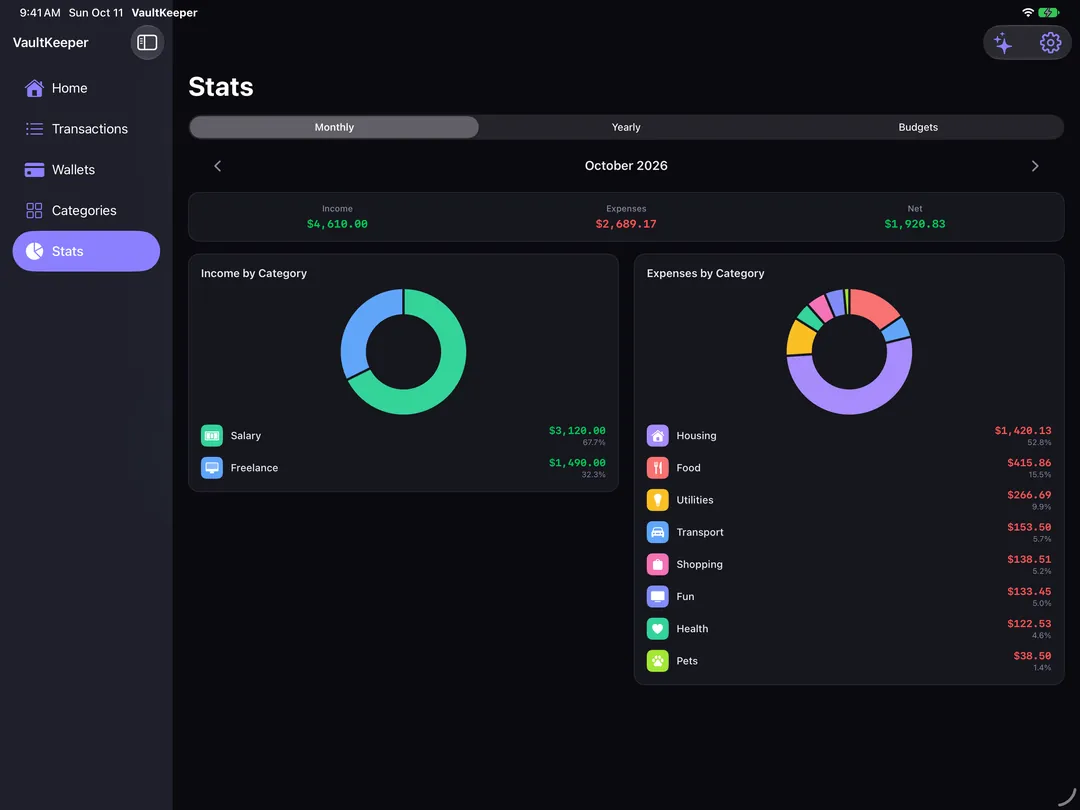Go to next month chevron
1080x810 pixels.
pos(1035,166)
